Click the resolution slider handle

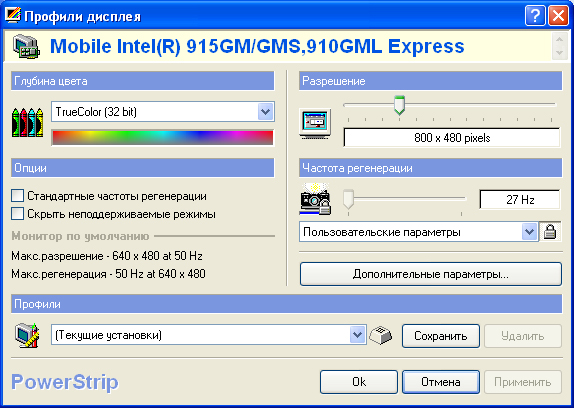point(399,105)
